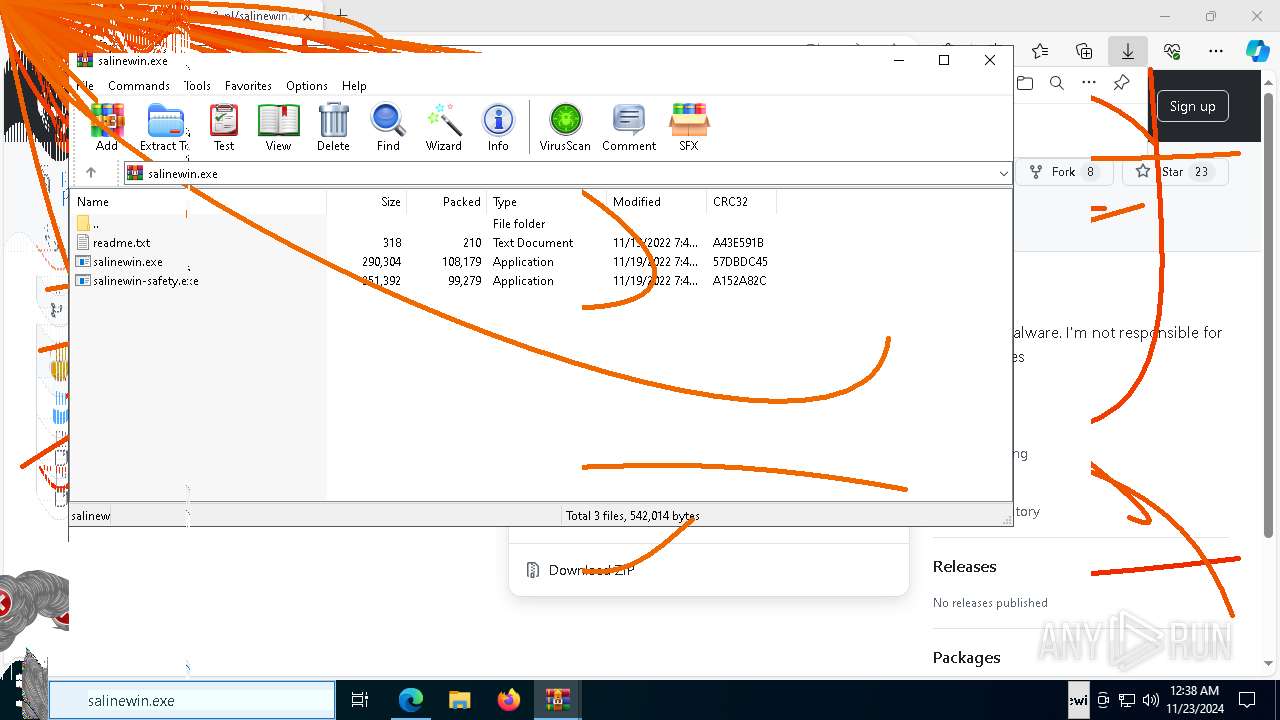Click the Add toolbar icon in WinRAR
The width and height of the screenshot is (1280, 720).
[107, 127]
